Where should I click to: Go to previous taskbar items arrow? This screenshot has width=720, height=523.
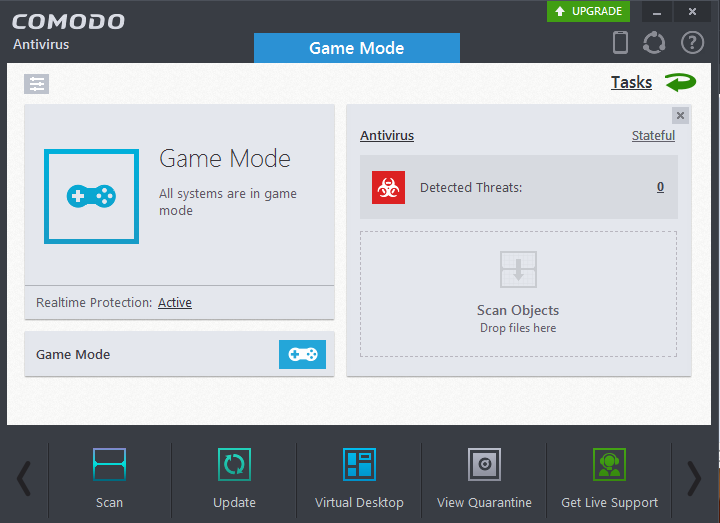point(24,479)
